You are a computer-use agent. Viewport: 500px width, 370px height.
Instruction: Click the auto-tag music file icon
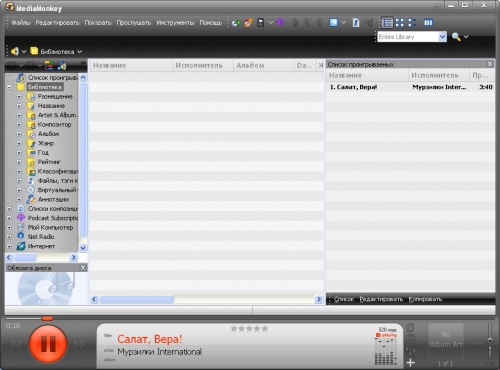click(x=356, y=23)
